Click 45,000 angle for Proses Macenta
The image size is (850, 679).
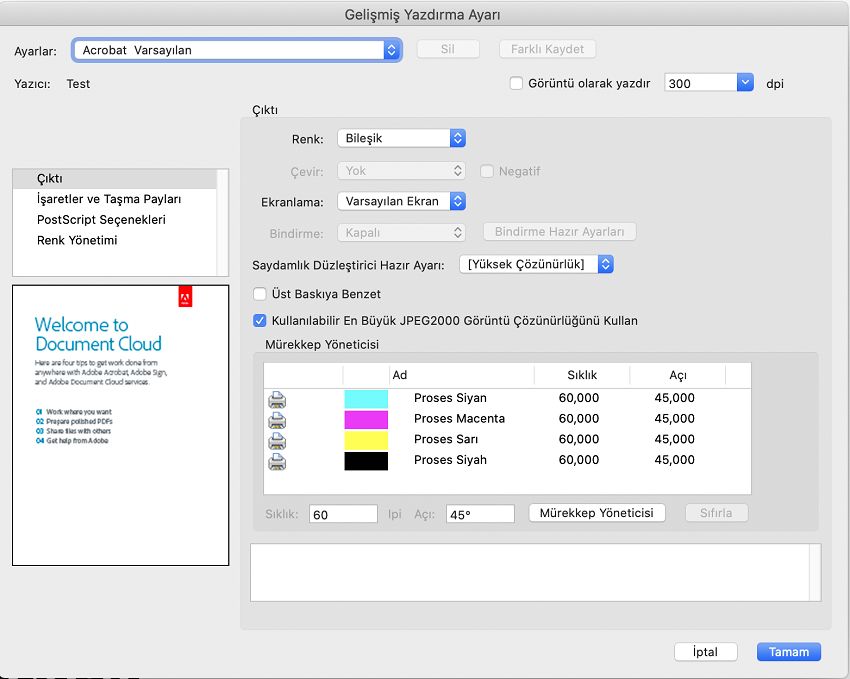(x=674, y=418)
